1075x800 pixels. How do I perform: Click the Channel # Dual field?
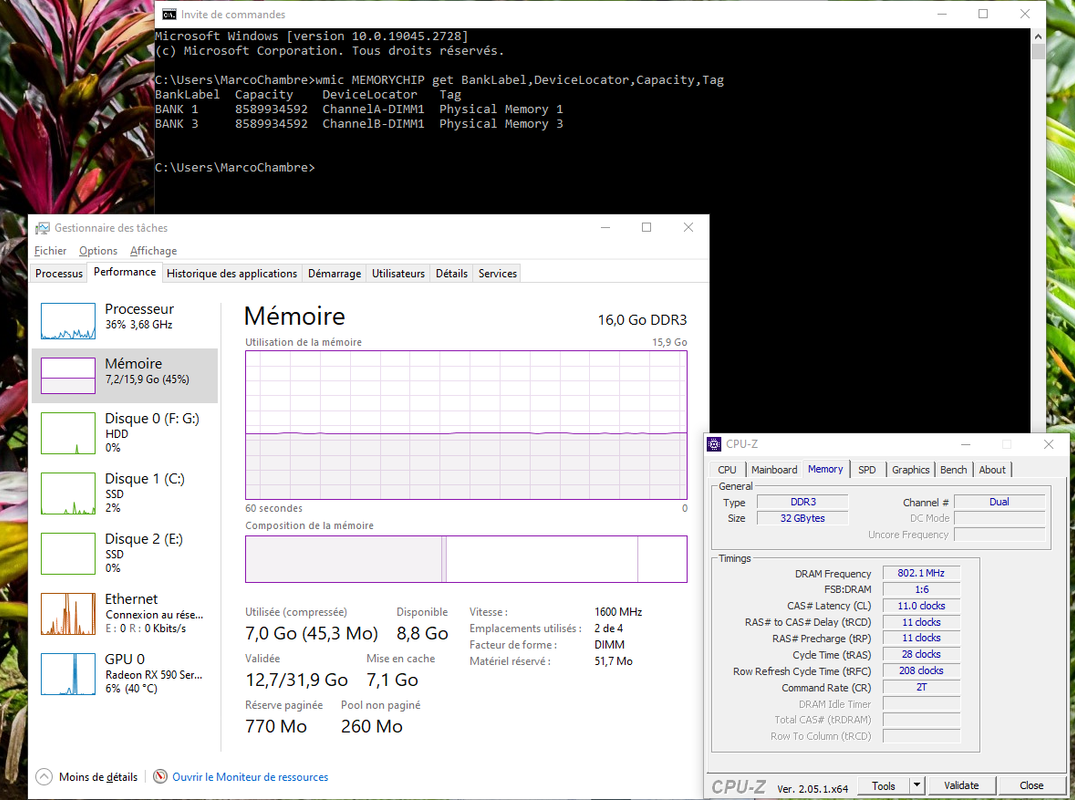point(999,502)
